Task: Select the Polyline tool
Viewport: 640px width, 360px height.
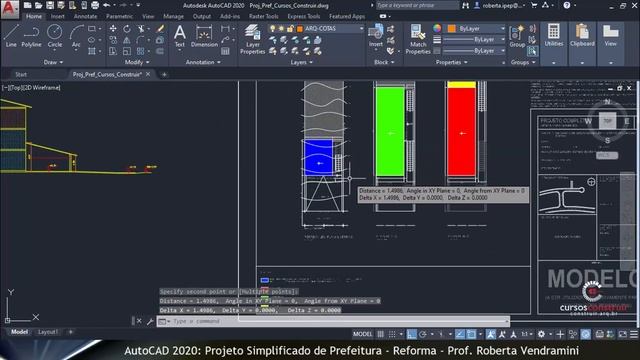Action: (x=31, y=36)
